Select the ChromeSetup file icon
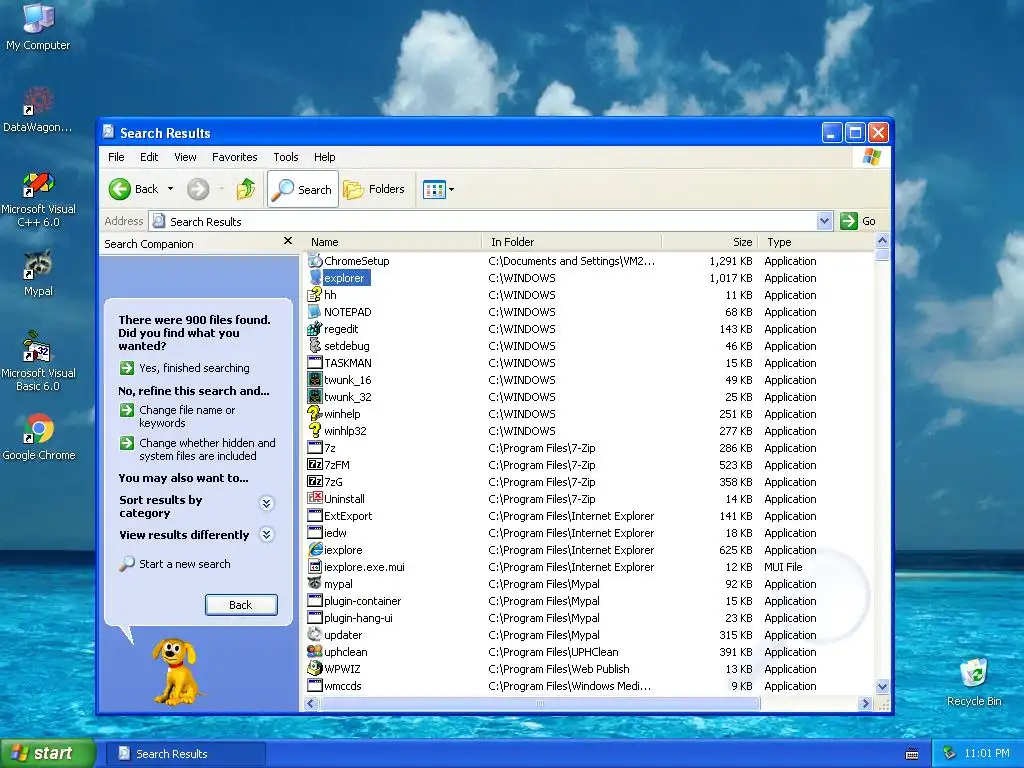Screen dimensions: 1024x768 tap(315, 261)
